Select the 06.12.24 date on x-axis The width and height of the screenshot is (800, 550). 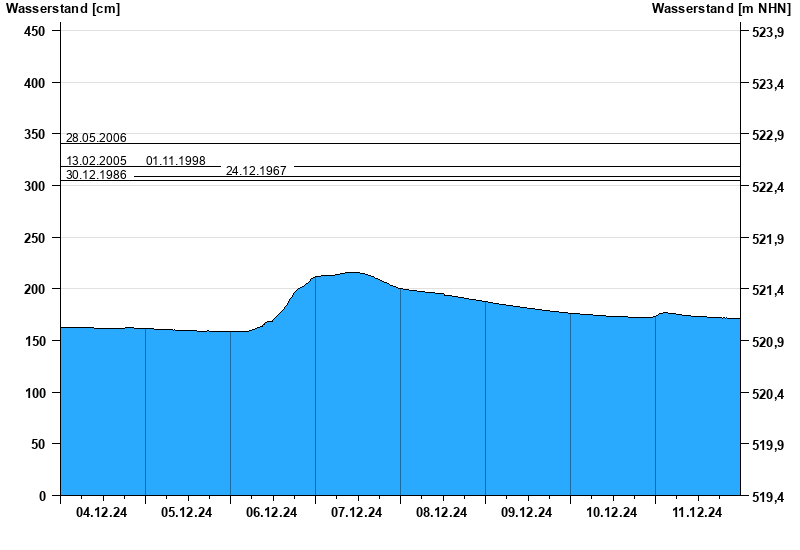(x=272, y=513)
